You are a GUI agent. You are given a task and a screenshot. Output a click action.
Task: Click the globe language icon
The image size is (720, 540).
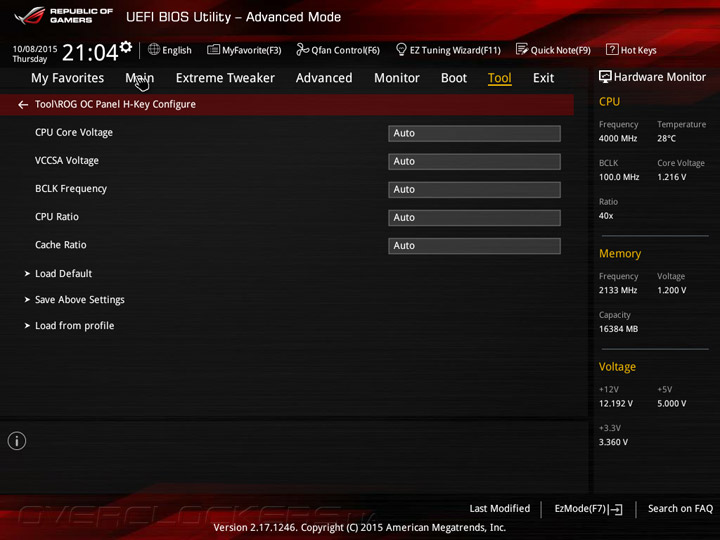click(x=154, y=49)
